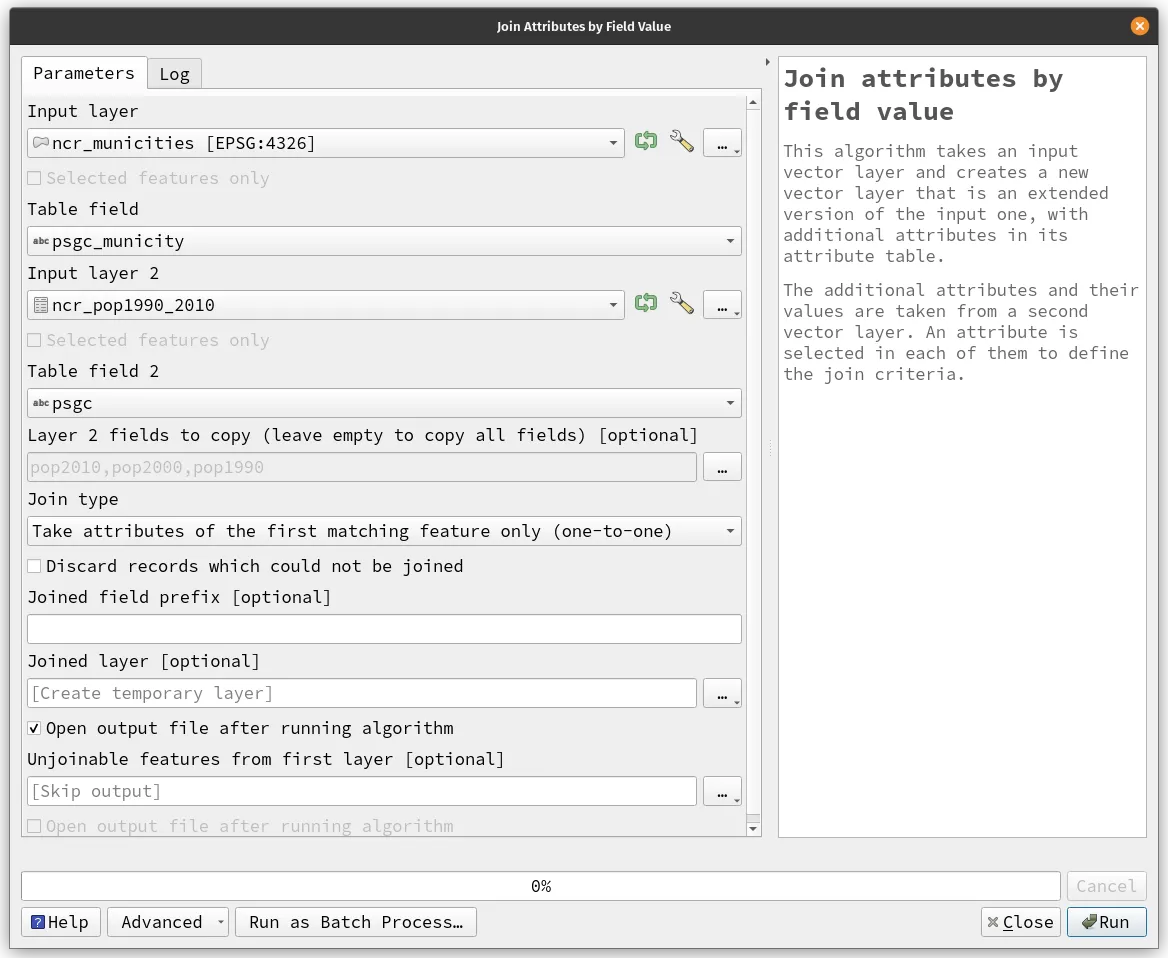Run the join algorithm

click(x=1106, y=922)
